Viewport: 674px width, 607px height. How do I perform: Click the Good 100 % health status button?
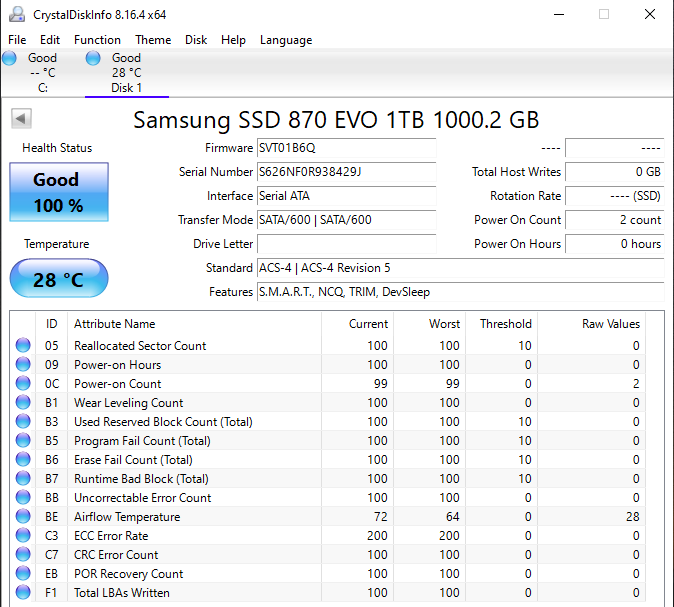pyautogui.click(x=59, y=192)
